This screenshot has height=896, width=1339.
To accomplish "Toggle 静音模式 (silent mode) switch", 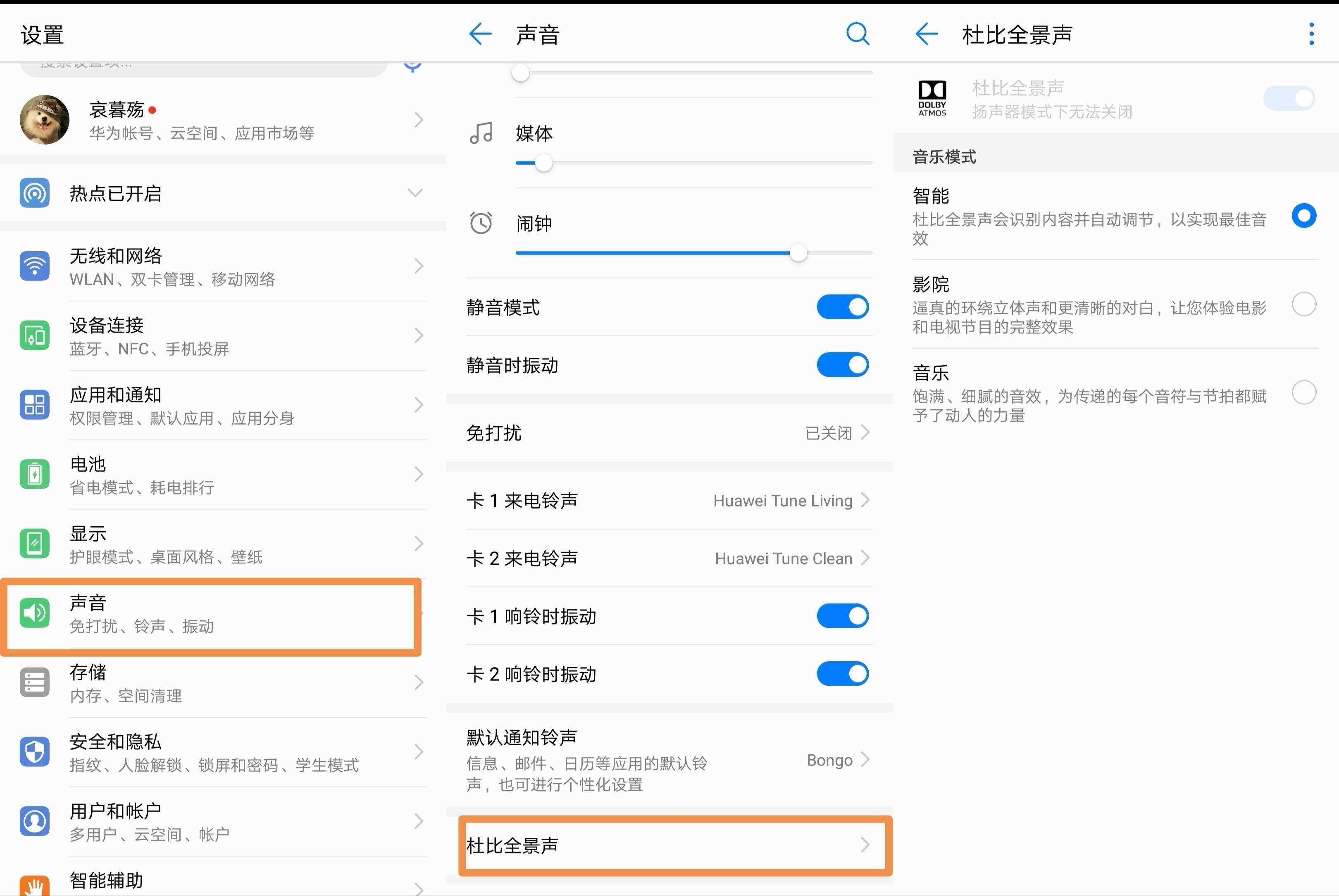I will click(x=842, y=307).
